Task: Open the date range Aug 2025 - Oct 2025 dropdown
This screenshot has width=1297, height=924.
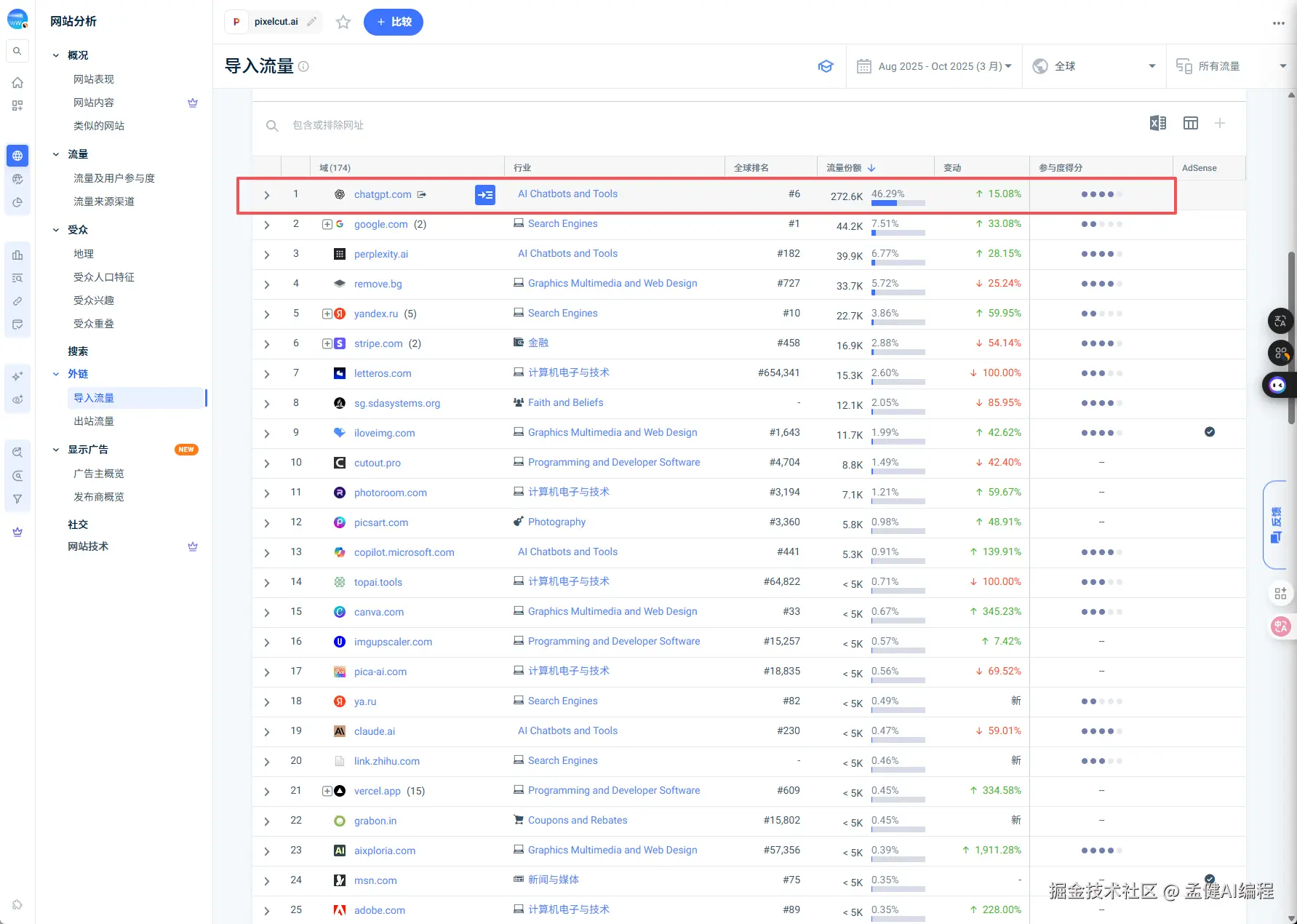Action: pyautogui.click(x=935, y=66)
